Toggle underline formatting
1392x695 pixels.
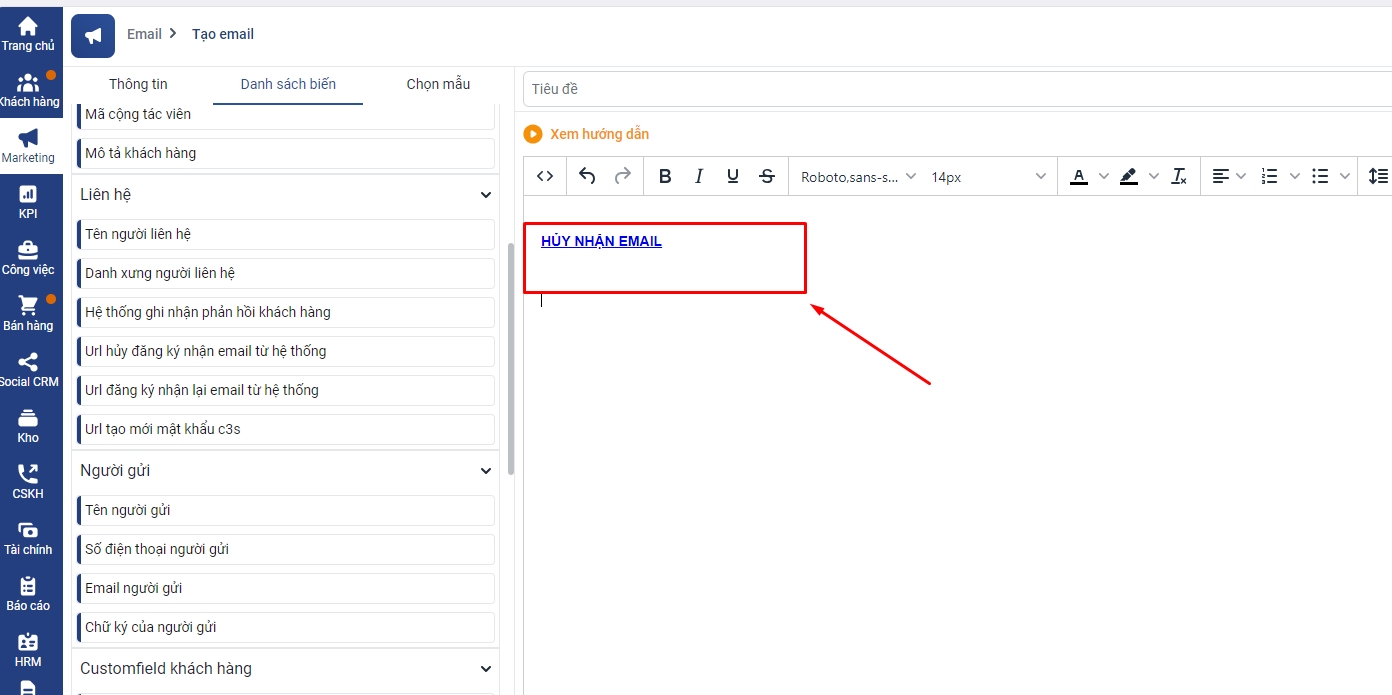click(733, 176)
